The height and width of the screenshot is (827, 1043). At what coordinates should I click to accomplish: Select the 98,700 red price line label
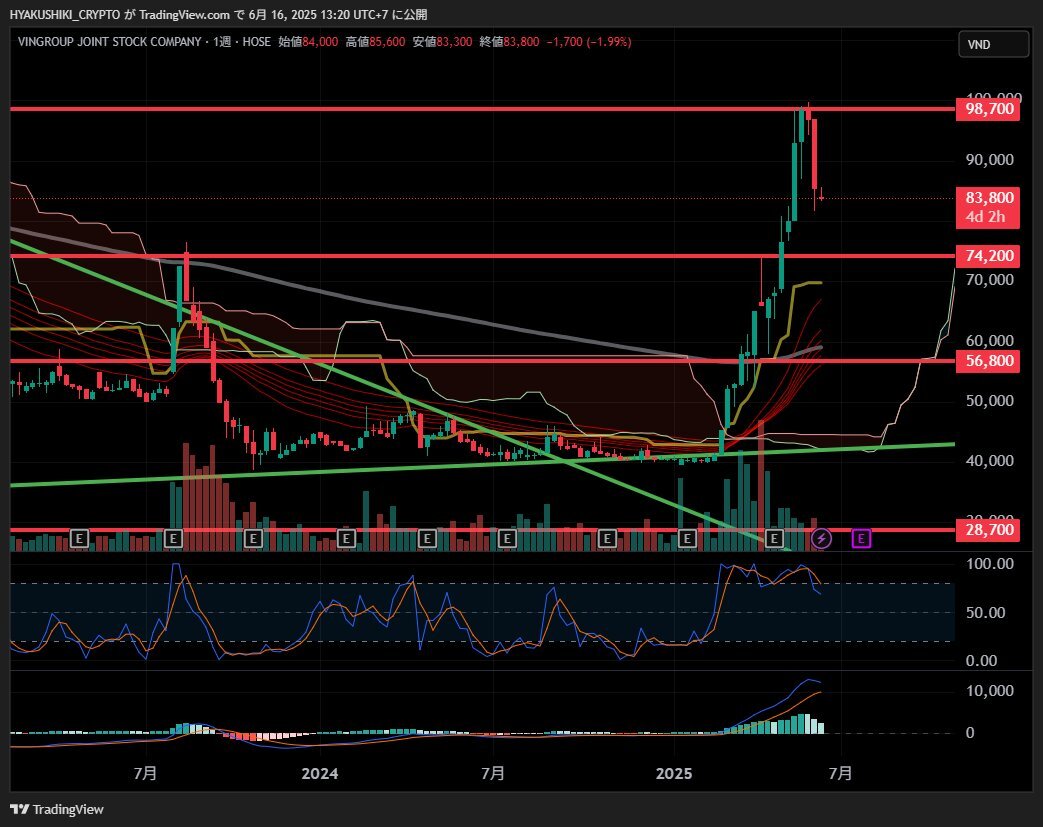tap(988, 109)
